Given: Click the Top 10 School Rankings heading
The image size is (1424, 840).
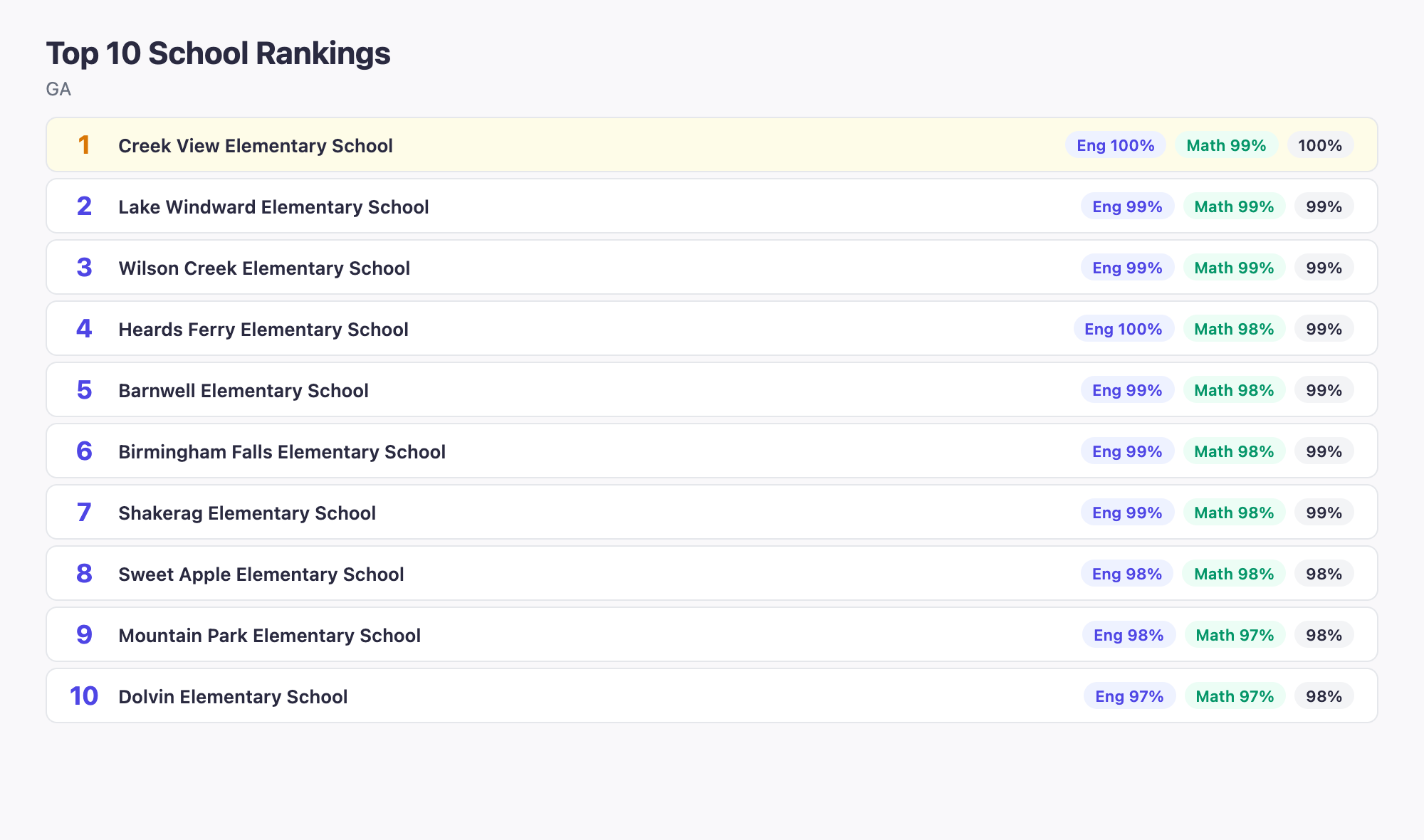Looking at the screenshot, I should click(x=218, y=53).
